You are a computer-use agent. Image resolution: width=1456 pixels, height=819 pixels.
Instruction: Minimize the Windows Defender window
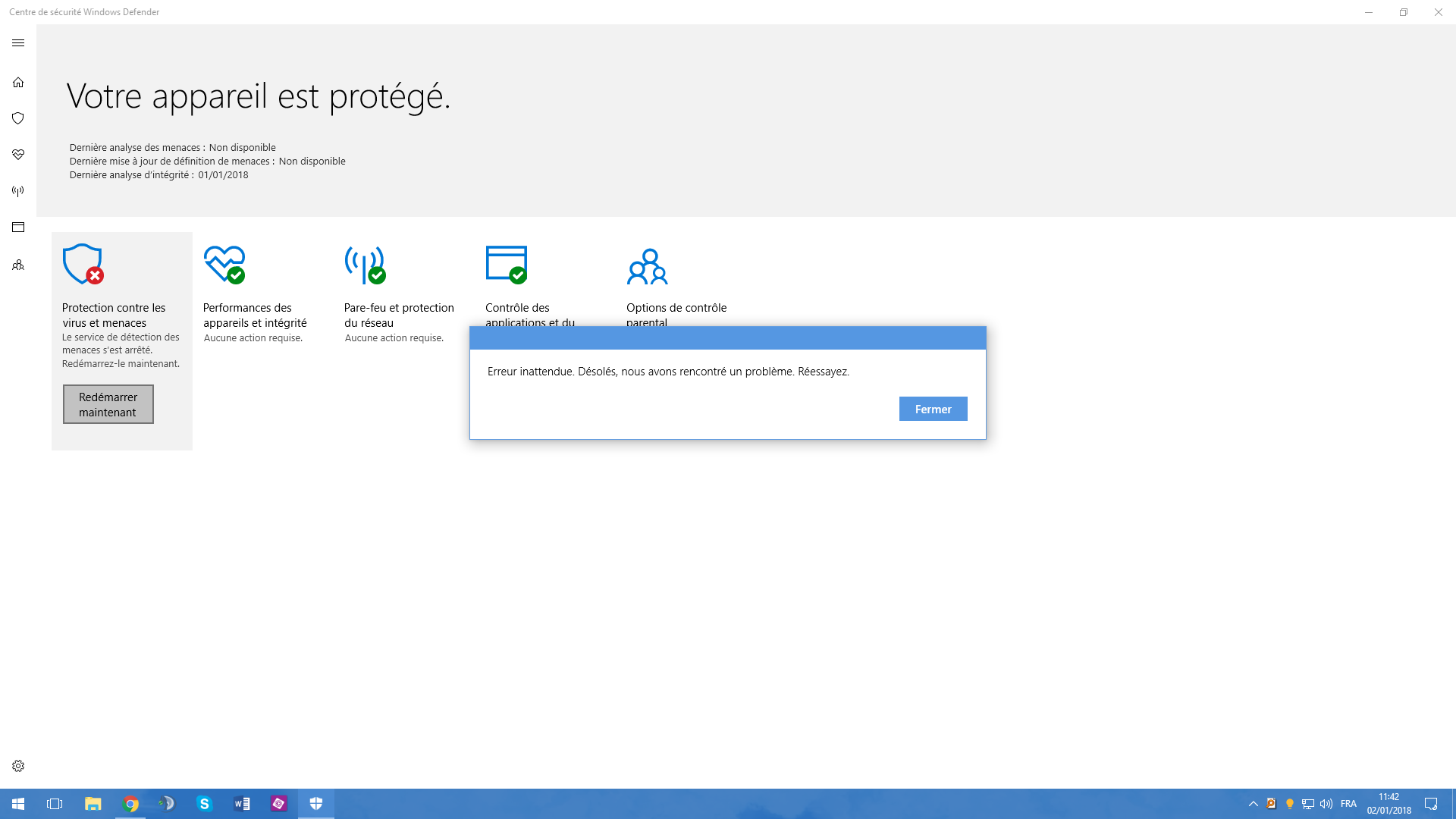pyautogui.click(x=1369, y=12)
